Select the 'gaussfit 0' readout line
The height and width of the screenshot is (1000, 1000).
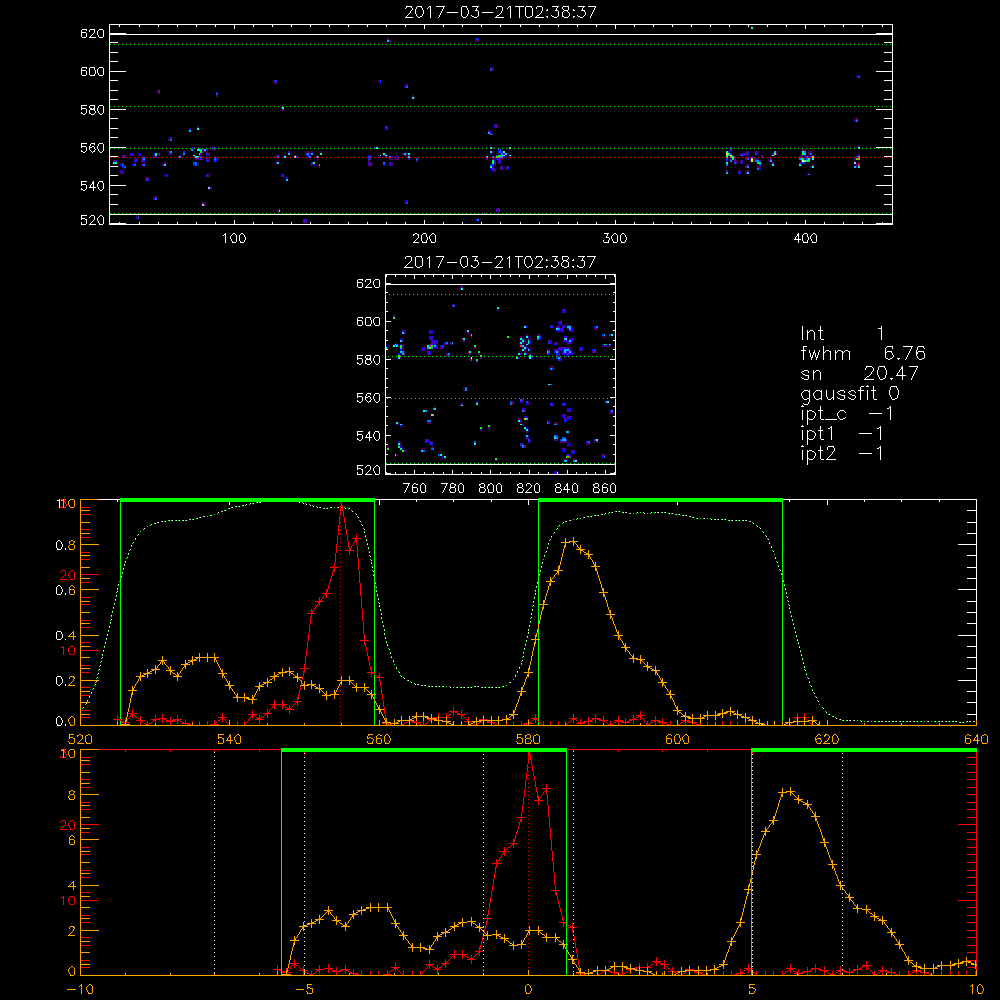tap(850, 394)
